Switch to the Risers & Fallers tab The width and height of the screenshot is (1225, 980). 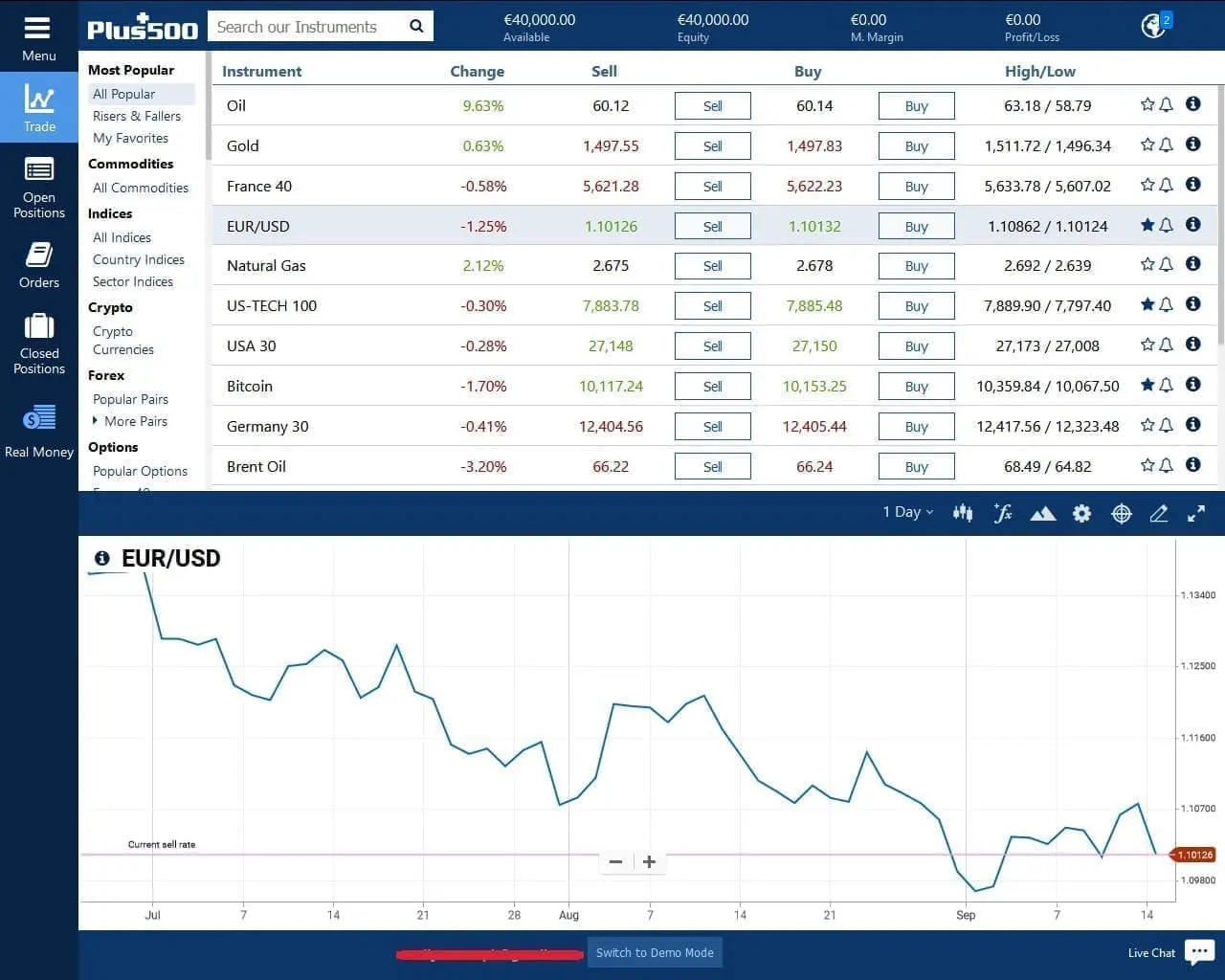point(137,116)
